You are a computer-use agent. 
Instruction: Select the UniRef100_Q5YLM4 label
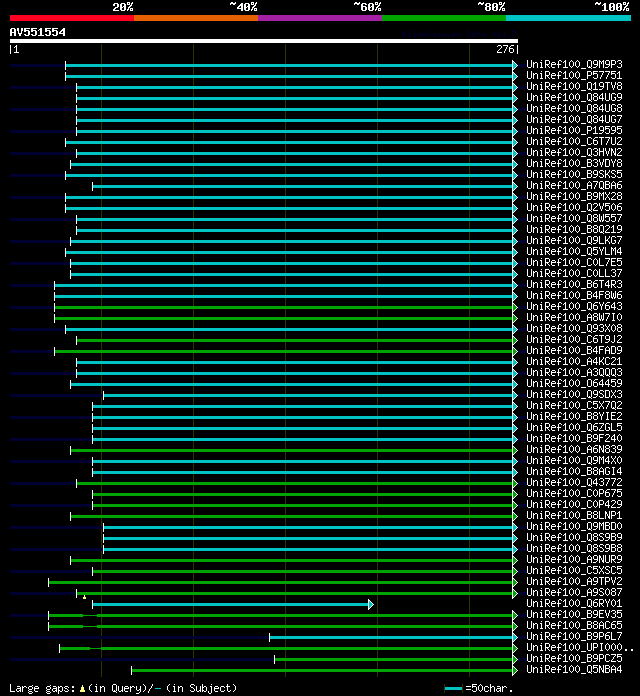coord(574,252)
